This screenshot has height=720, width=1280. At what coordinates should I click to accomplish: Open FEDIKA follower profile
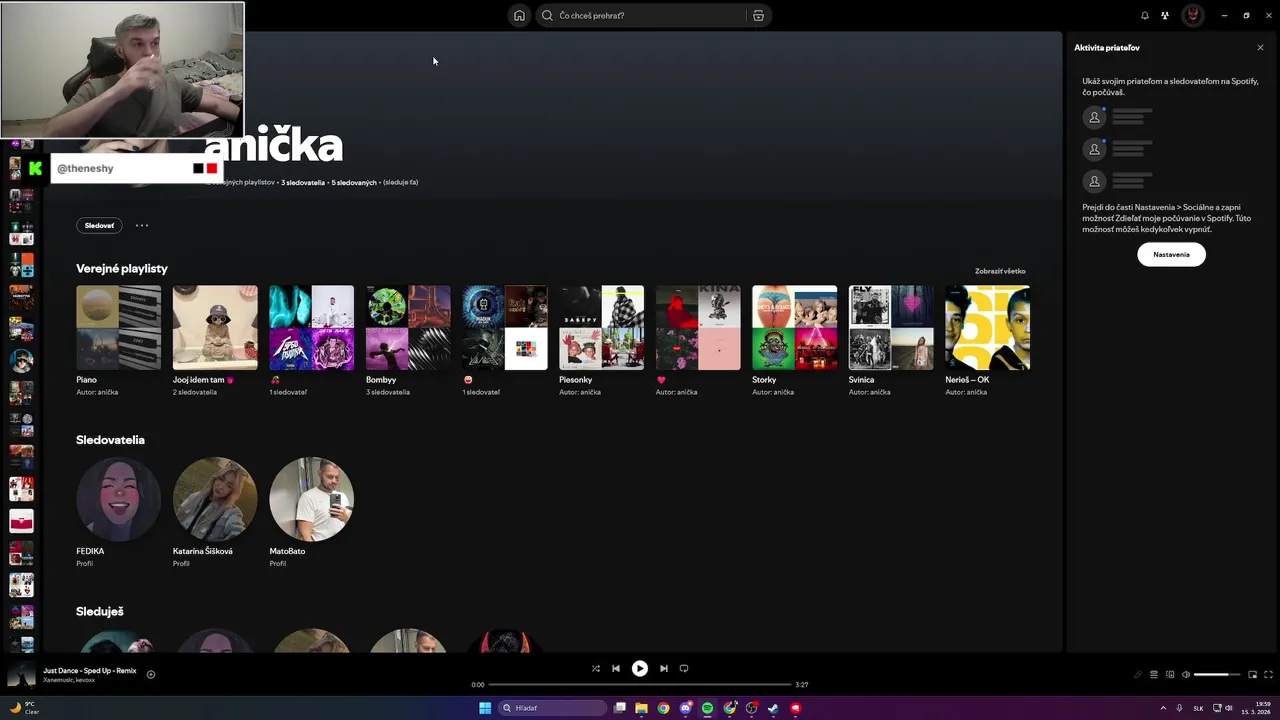click(x=118, y=499)
